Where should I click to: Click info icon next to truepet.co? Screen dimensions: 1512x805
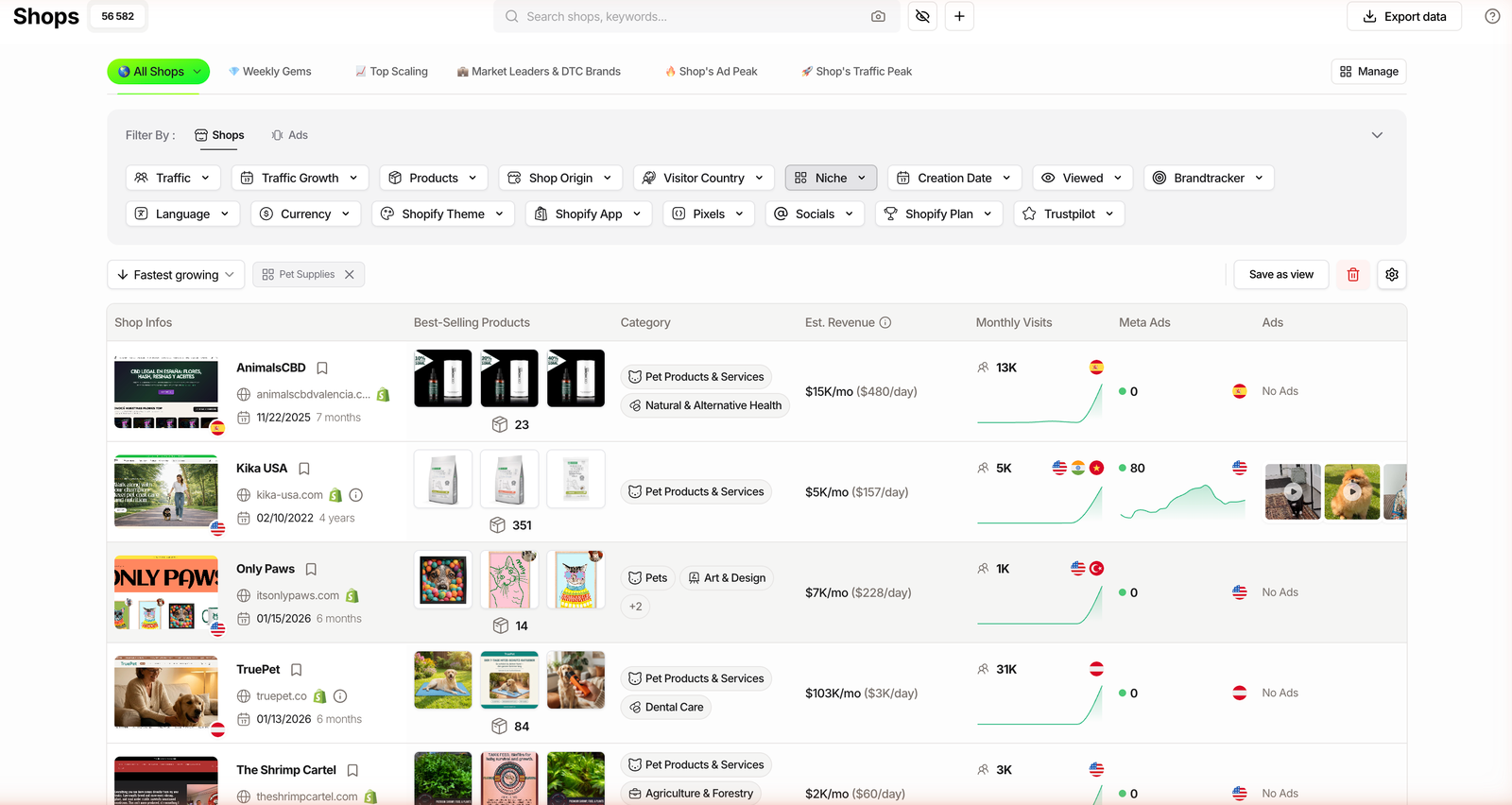pos(340,696)
